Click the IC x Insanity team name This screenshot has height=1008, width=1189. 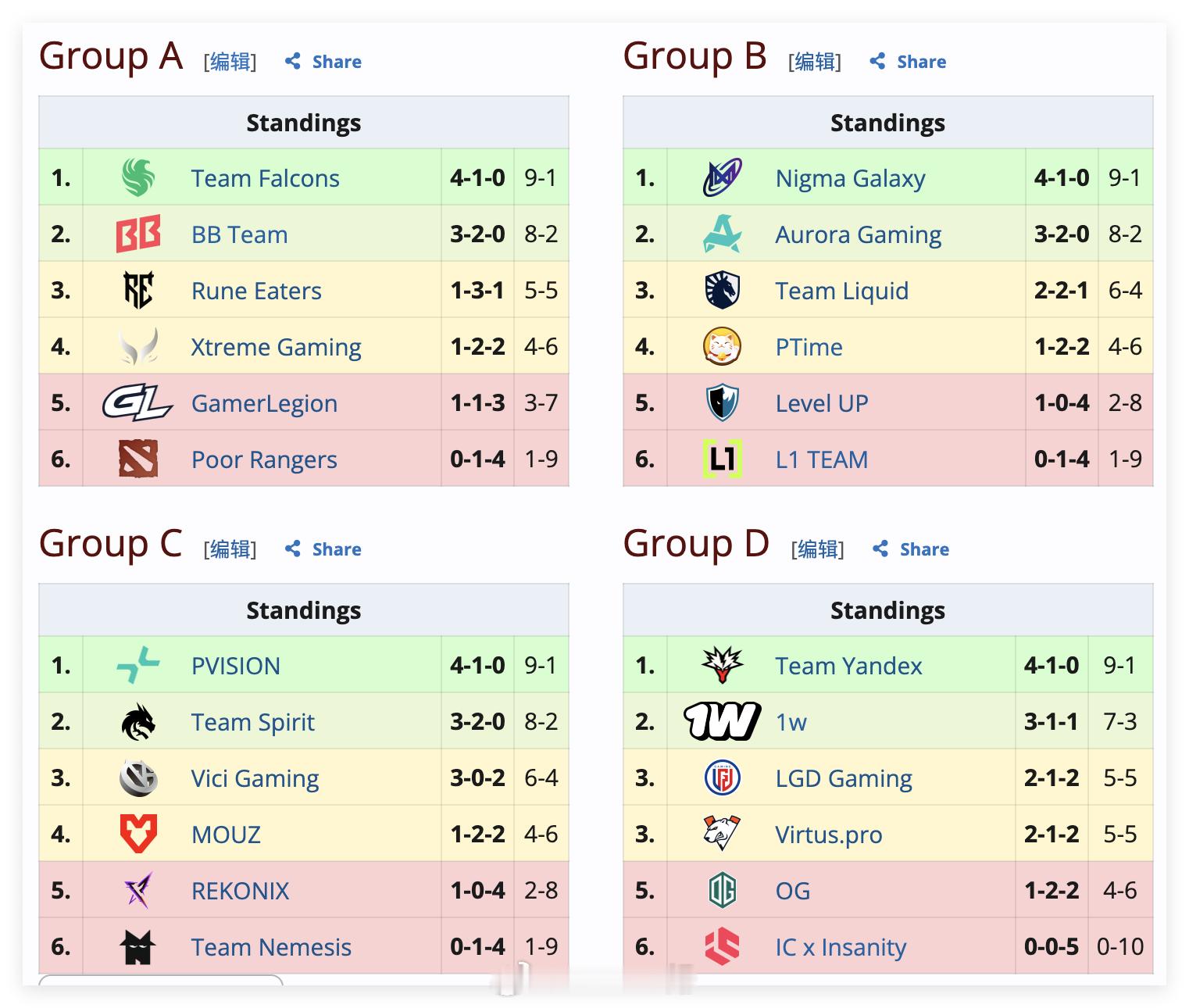tap(841, 947)
